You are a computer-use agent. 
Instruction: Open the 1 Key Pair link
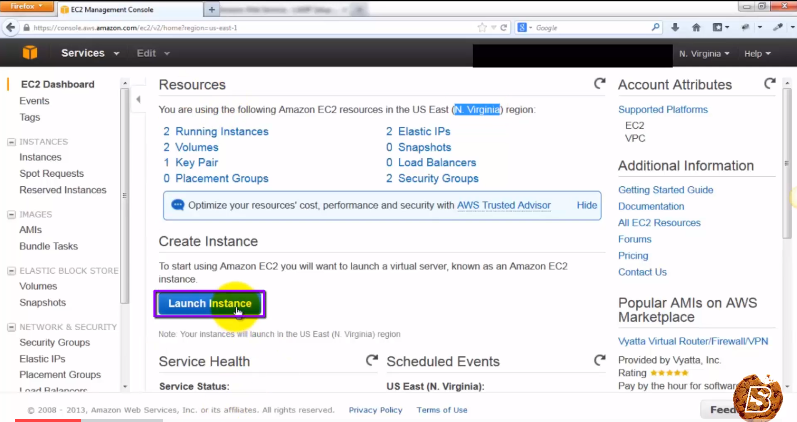tap(191, 162)
